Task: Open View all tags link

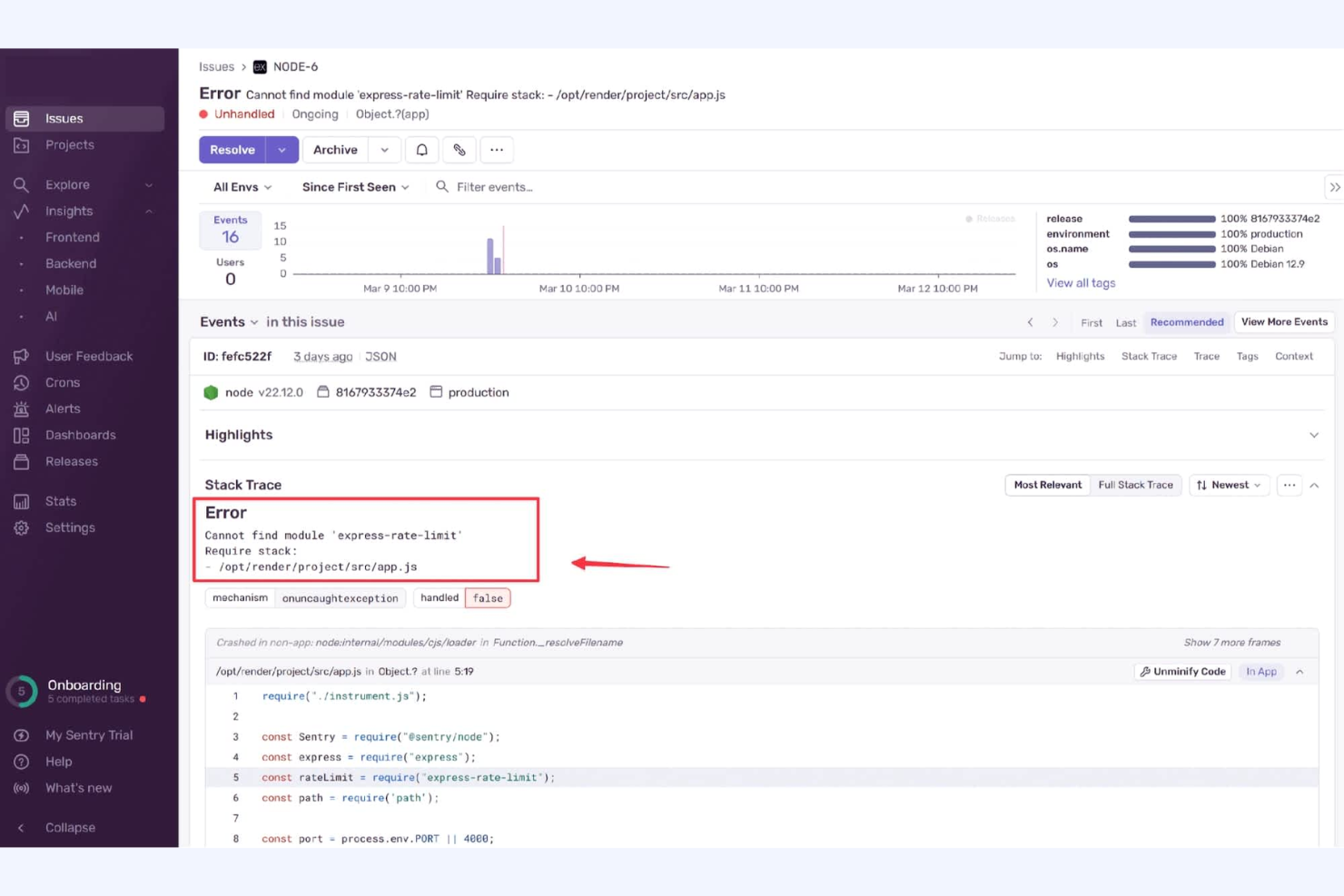Action: pyautogui.click(x=1080, y=282)
